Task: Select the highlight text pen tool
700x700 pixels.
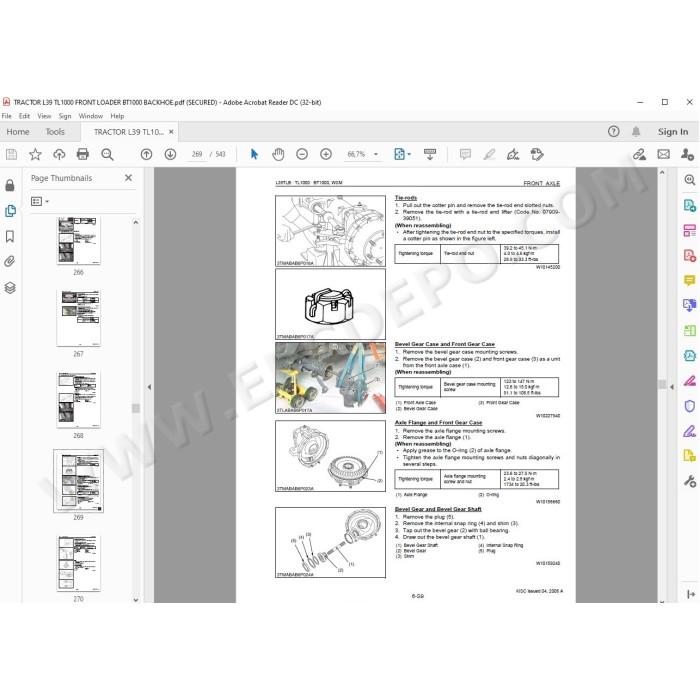Action: pos(489,154)
